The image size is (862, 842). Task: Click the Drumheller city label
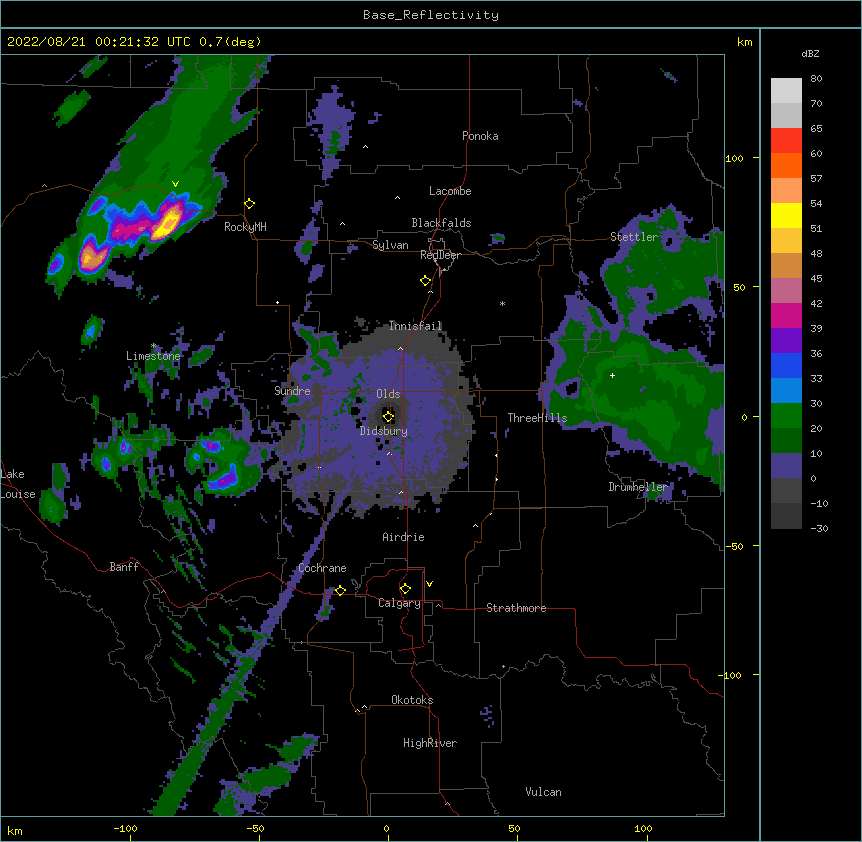coord(638,487)
